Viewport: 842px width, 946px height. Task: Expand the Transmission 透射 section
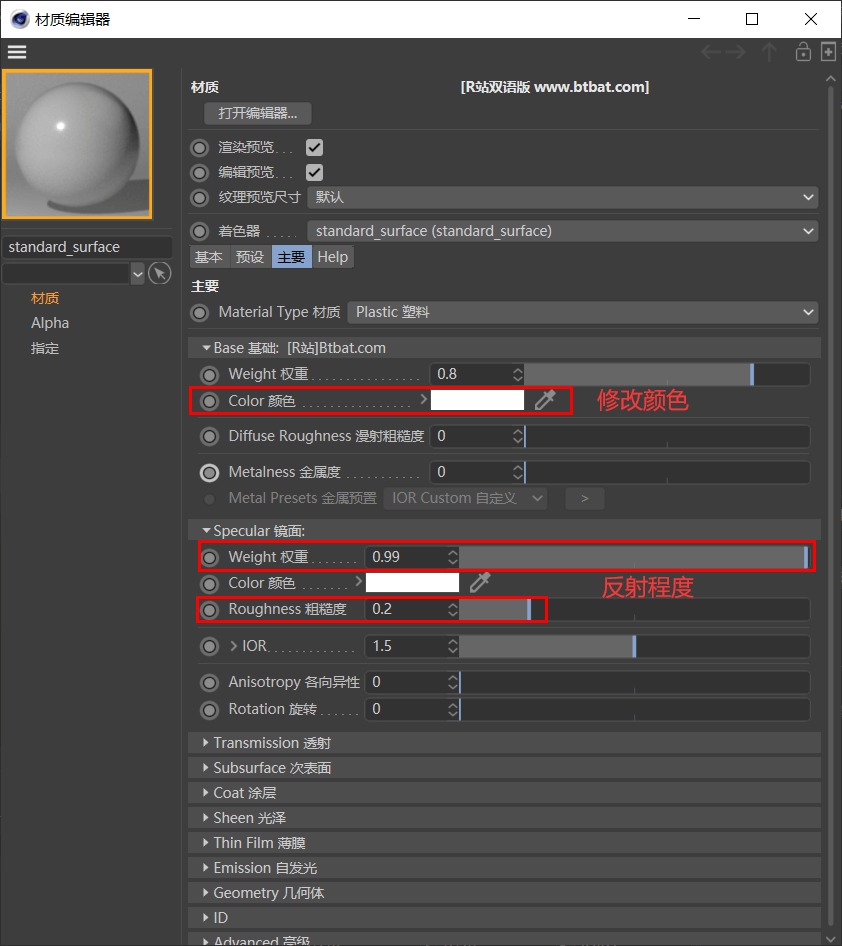(206, 743)
